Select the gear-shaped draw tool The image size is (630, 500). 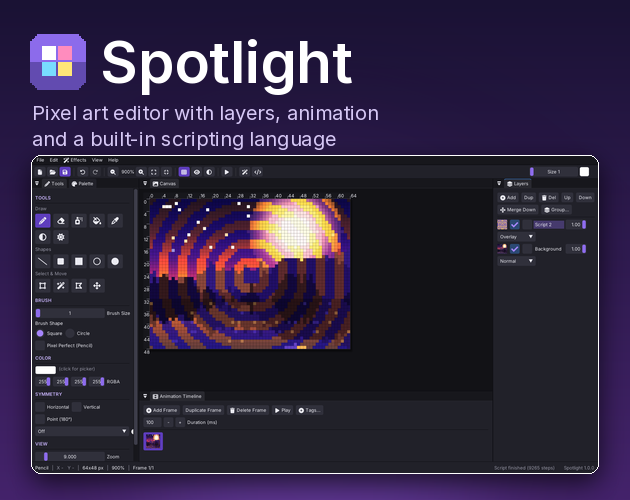pos(61,237)
